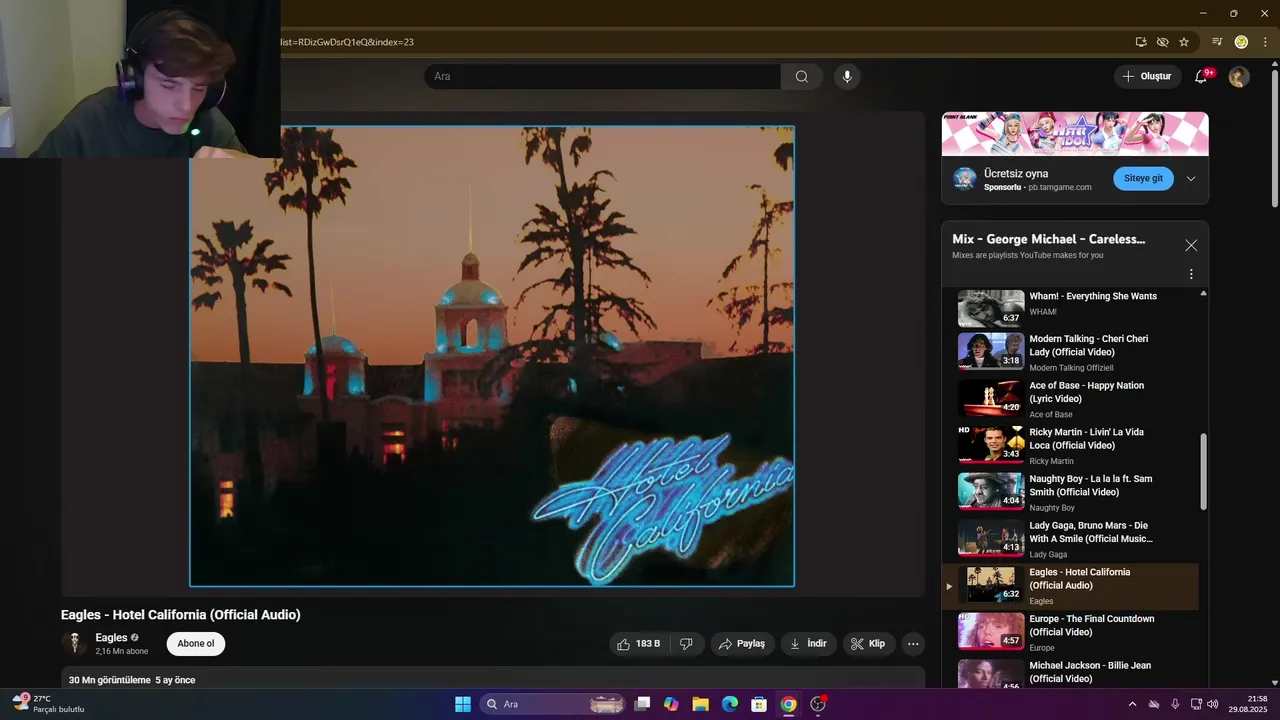Select current Eagles - Hotel California playlist item

(x=1070, y=586)
